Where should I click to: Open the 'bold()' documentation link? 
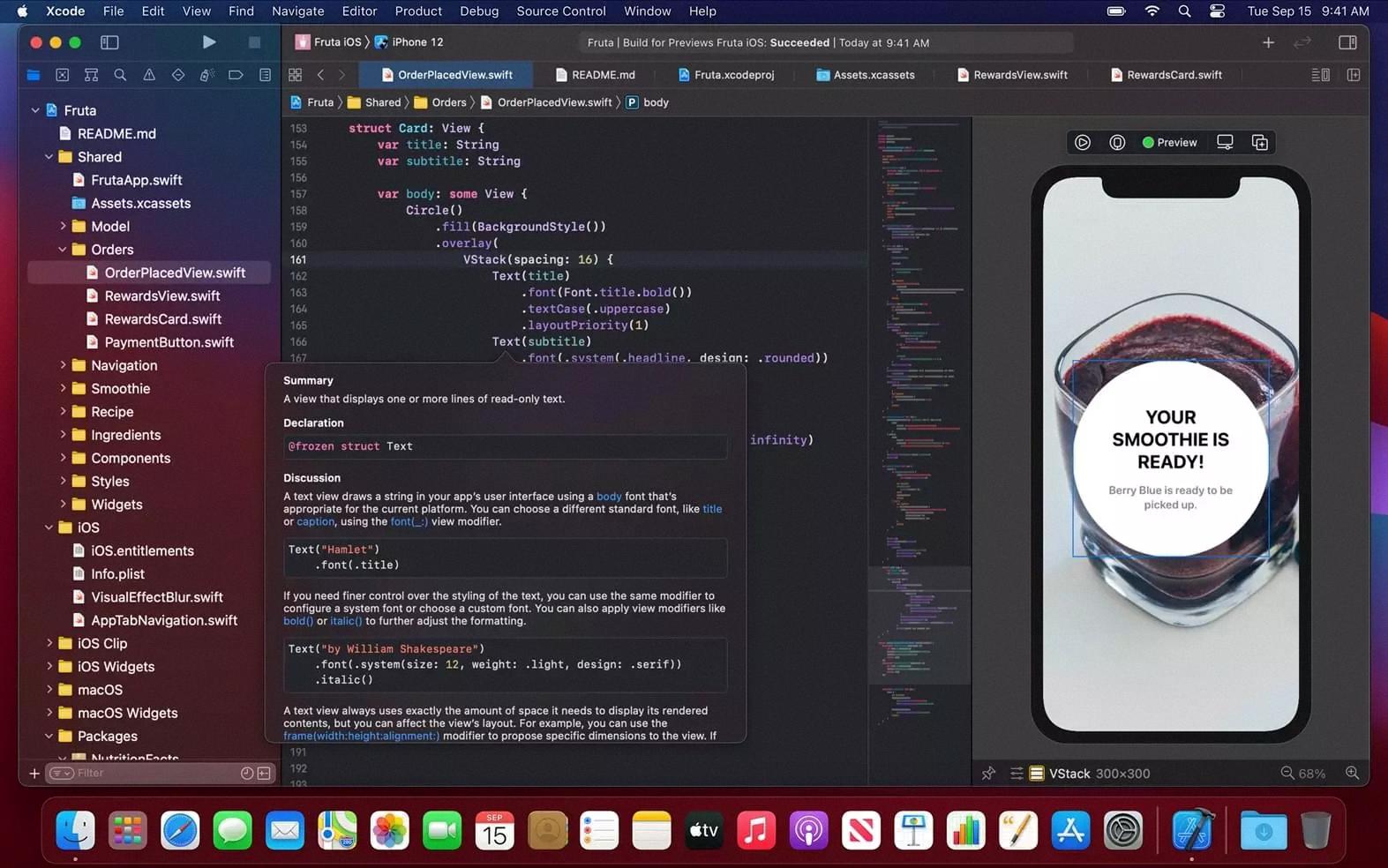point(298,621)
